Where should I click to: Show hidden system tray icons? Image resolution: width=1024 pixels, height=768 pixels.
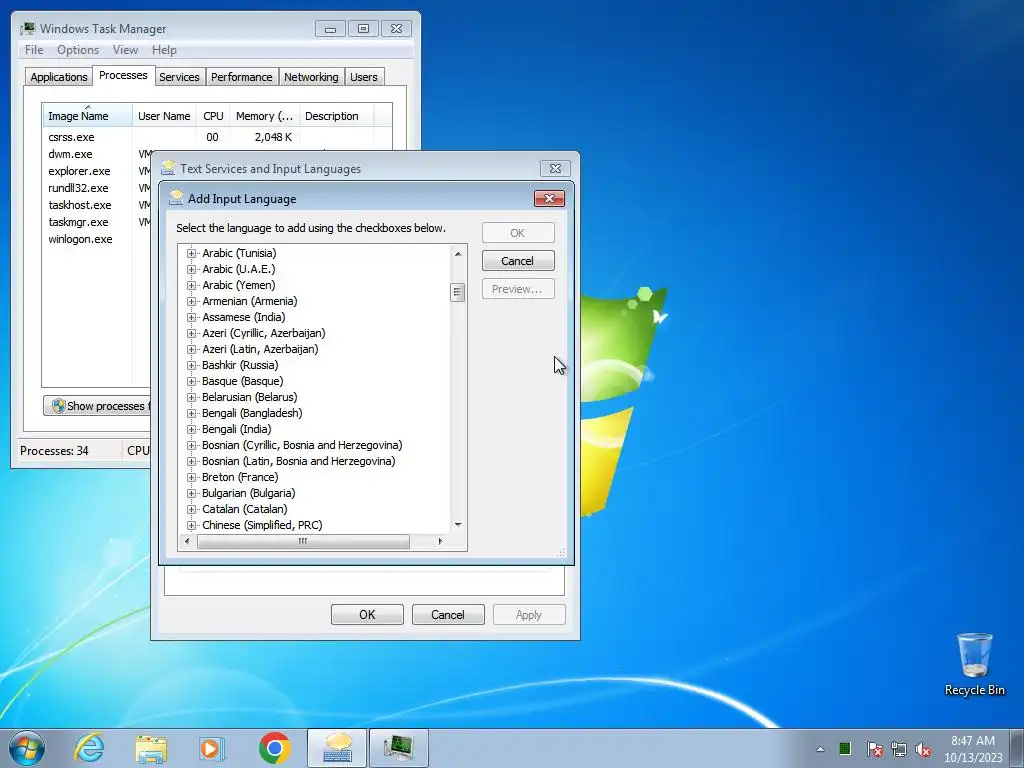click(x=820, y=749)
